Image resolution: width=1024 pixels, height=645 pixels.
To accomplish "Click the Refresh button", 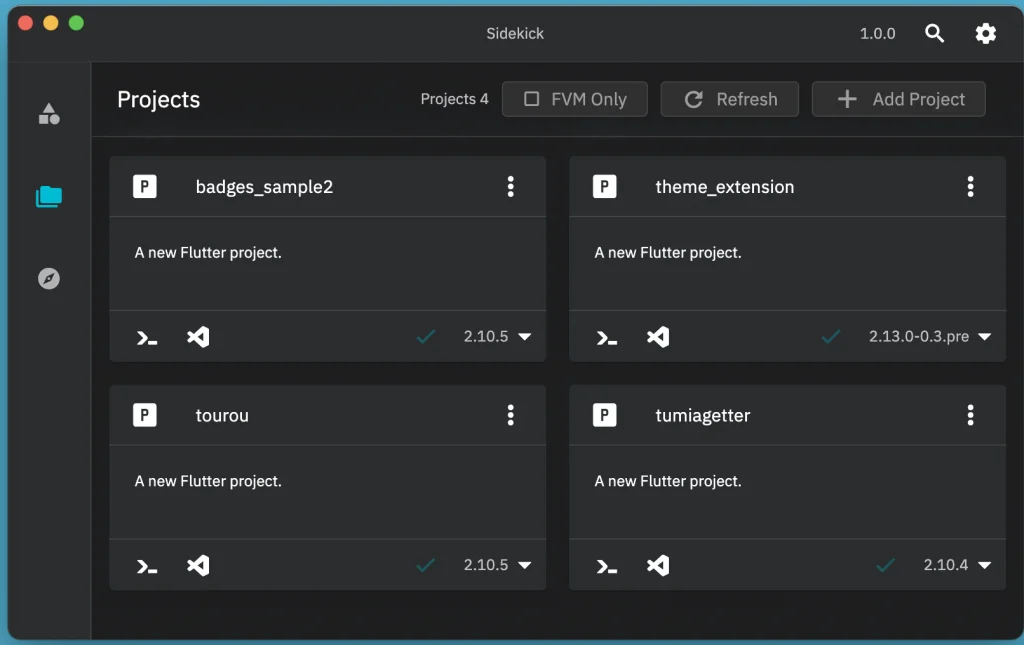I will click(730, 99).
